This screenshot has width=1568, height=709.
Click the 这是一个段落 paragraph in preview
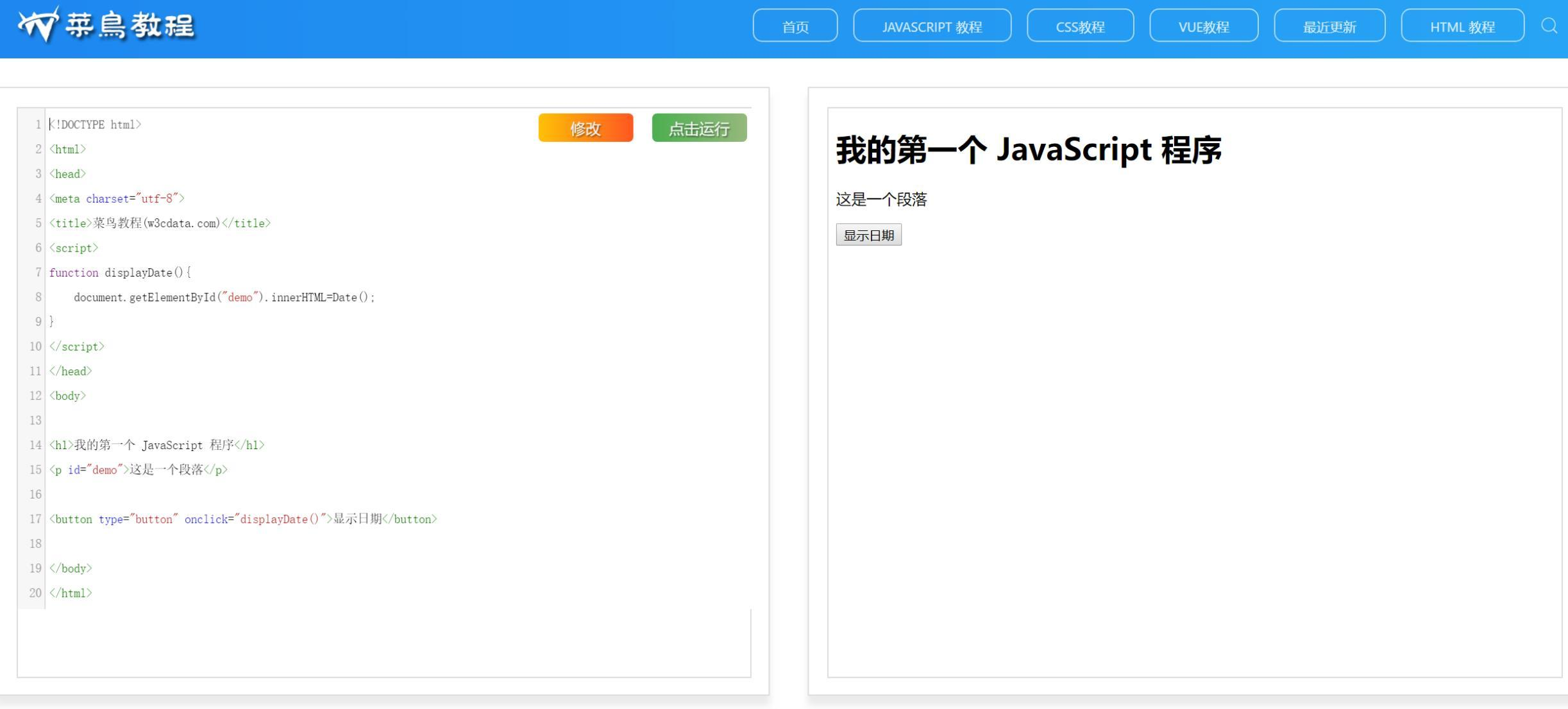[x=881, y=200]
